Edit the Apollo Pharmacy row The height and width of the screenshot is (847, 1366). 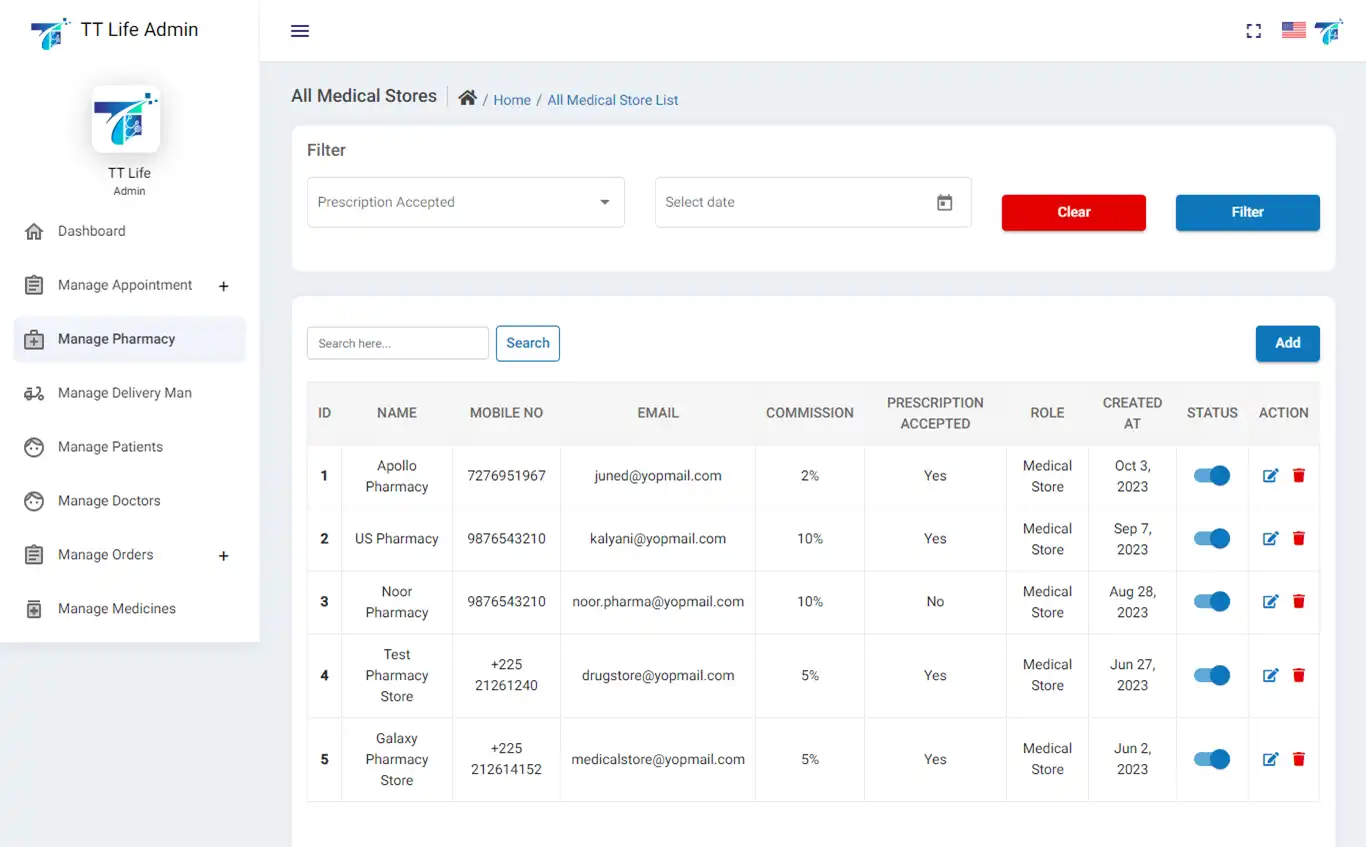1270,476
